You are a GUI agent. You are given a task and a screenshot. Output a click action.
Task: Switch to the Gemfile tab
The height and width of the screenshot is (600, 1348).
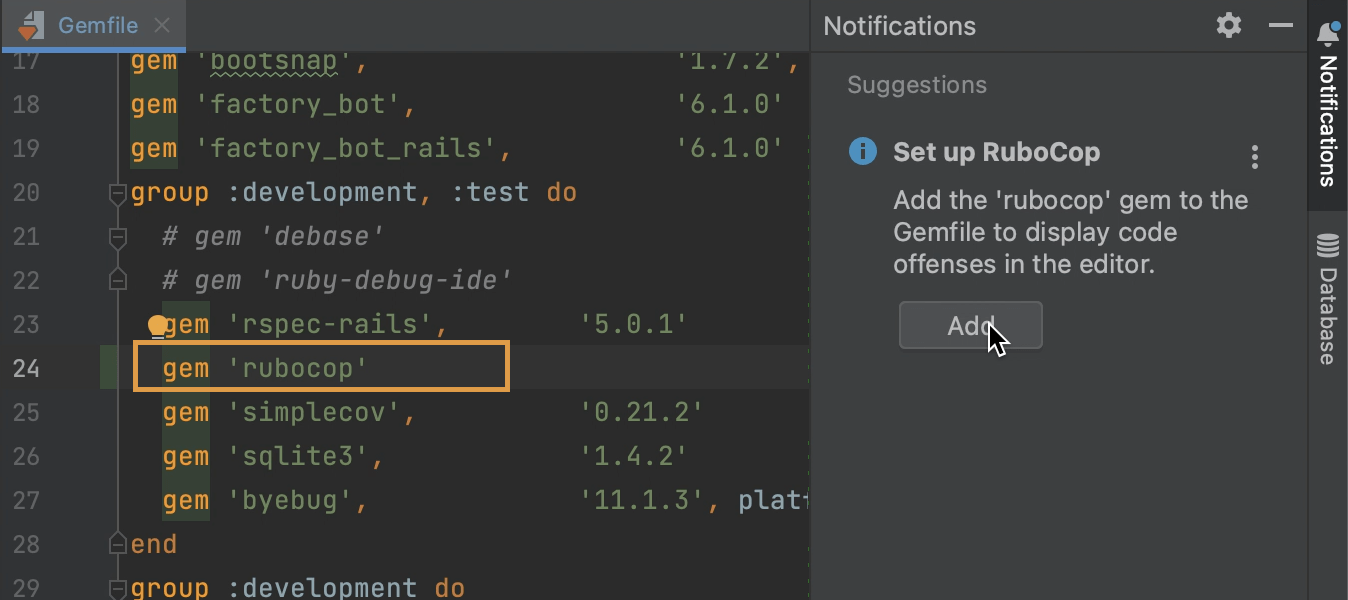pyautogui.click(x=98, y=26)
